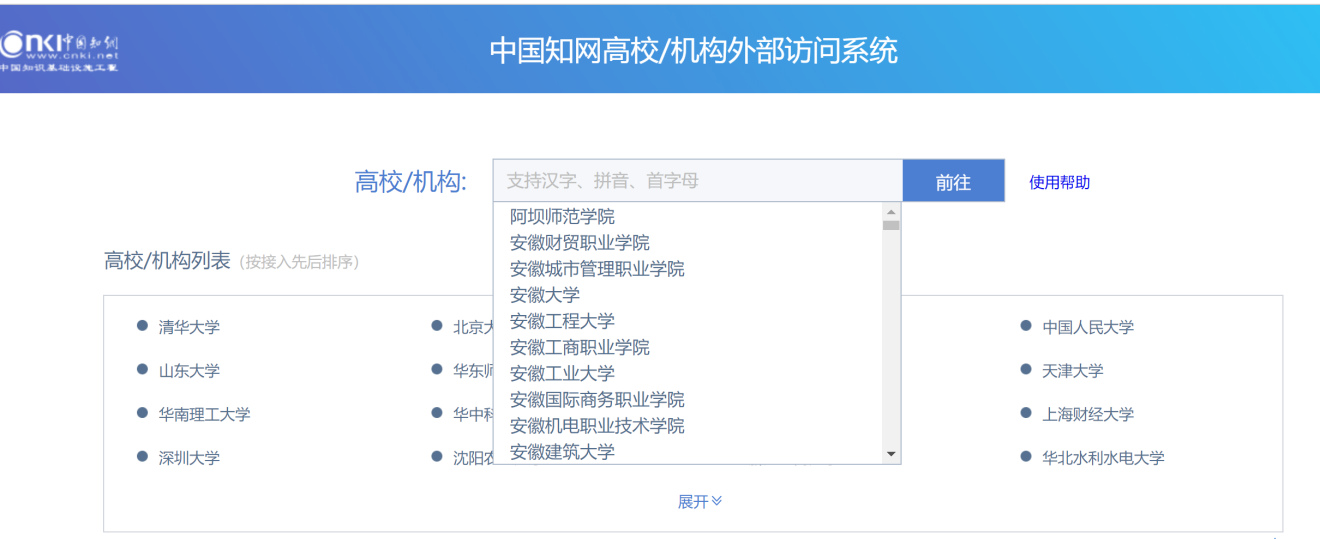Open the 中国人民大学 link
The image size is (1320, 539).
pos(1088,327)
